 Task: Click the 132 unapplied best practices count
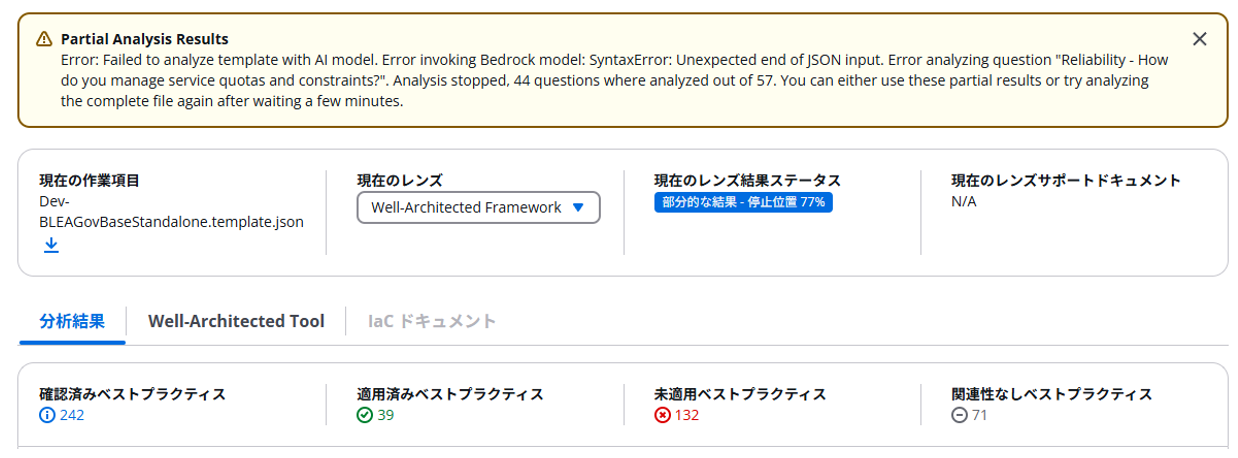point(687,415)
